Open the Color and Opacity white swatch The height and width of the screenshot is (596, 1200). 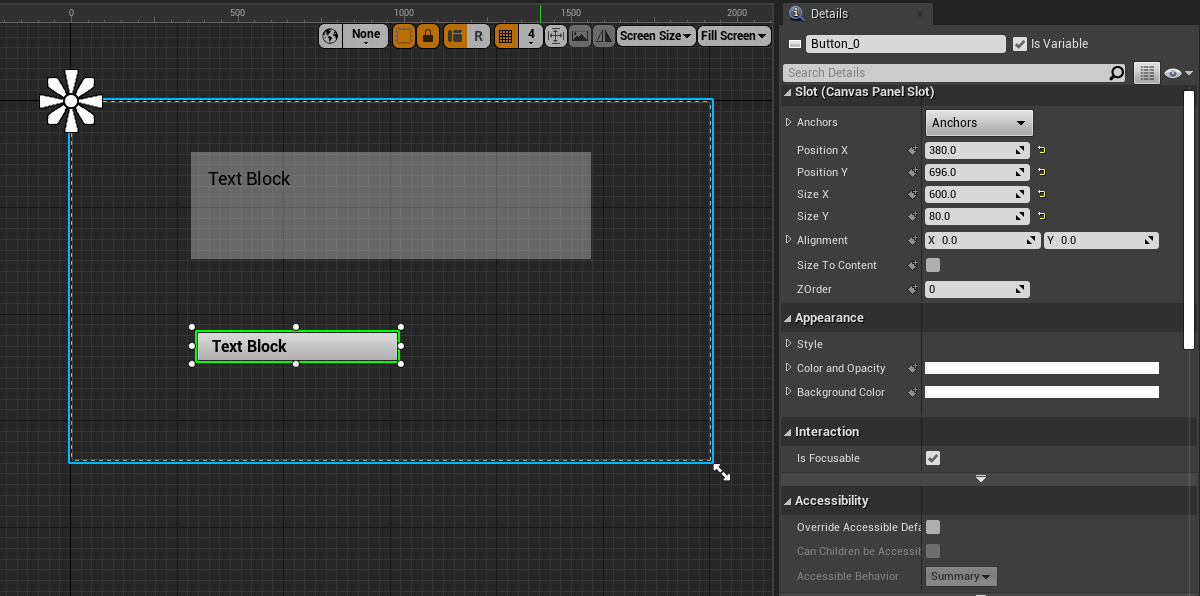pos(1042,368)
